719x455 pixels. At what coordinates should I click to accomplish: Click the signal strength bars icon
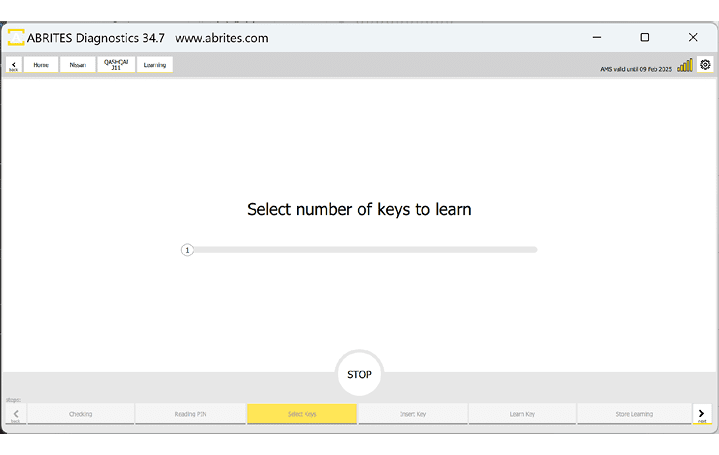tap(685, 65)
